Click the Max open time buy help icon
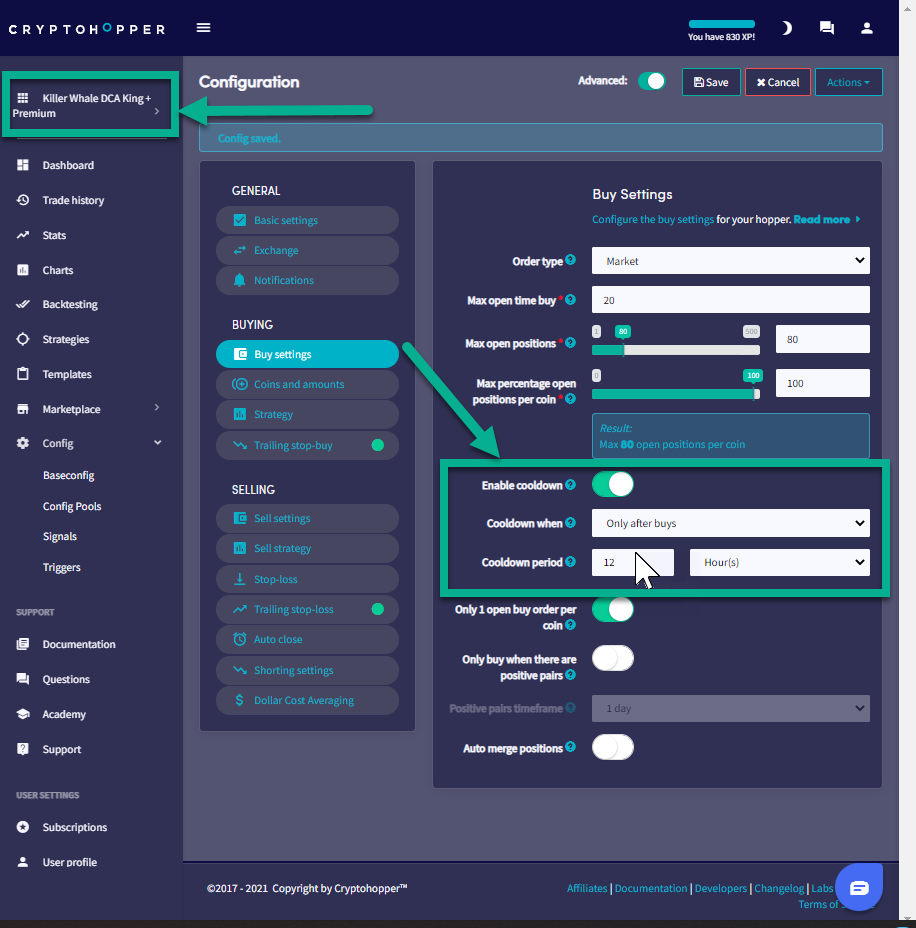916x928 pixels. (570, 299)
